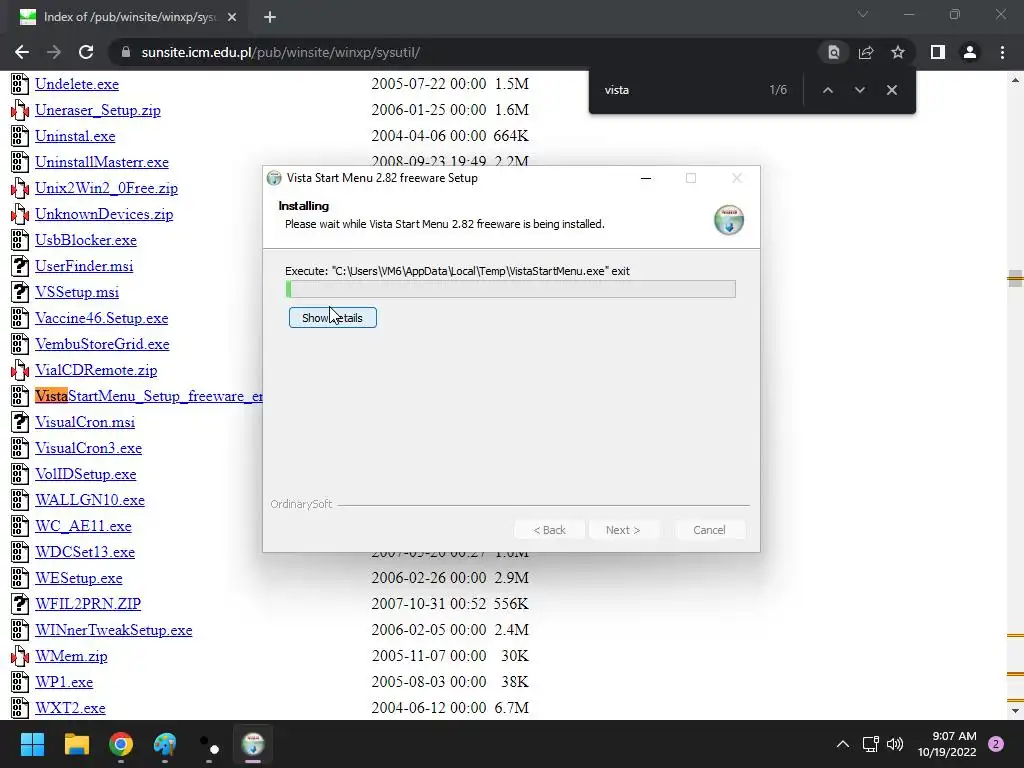Reload the sunsite page
Image resolution: width=1024 pixels, height=768 pixels.
(86, 52)
